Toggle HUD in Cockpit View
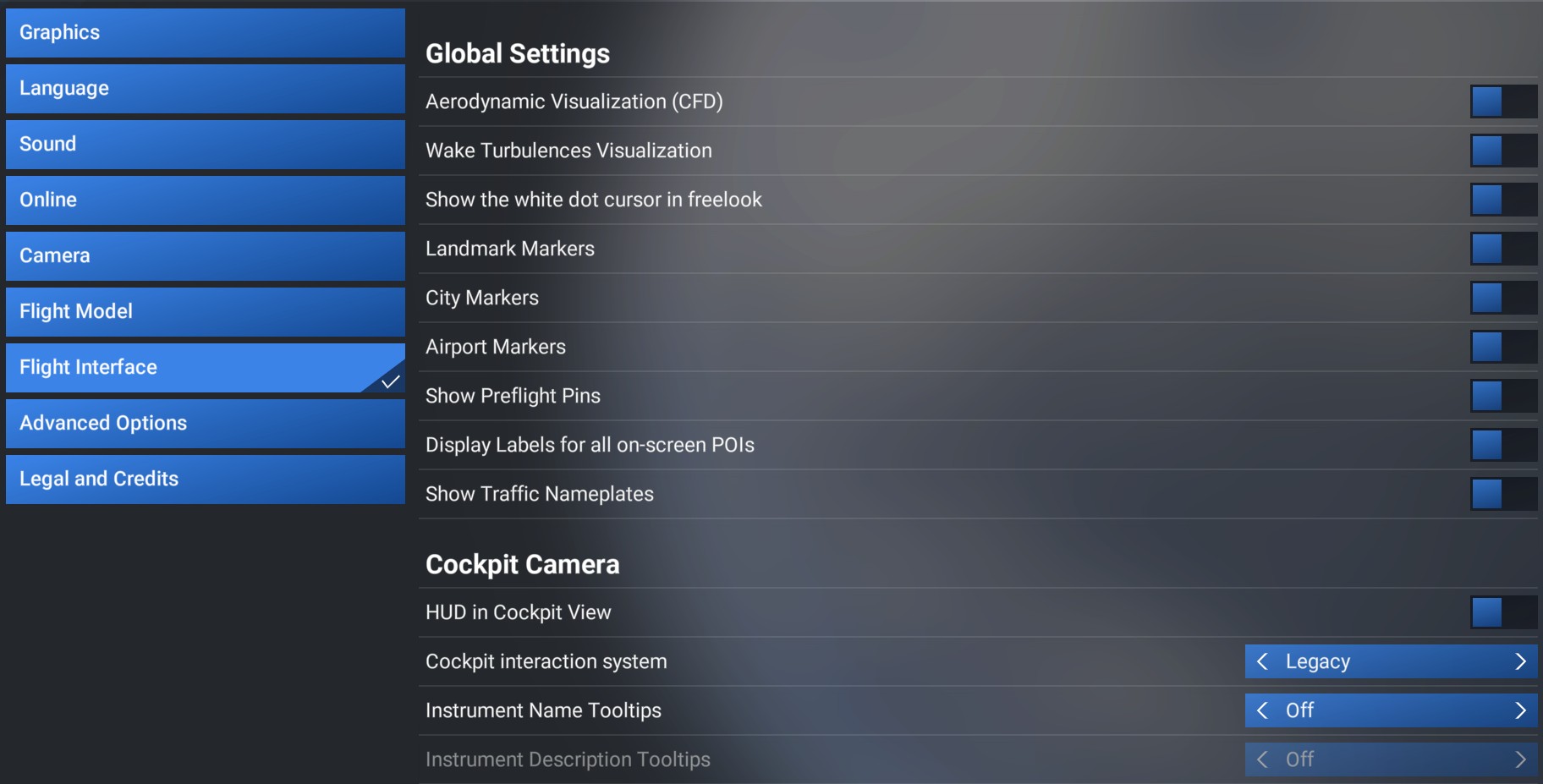The height and width of the screenshot is (784, 1543). (x=1502, y=612)
